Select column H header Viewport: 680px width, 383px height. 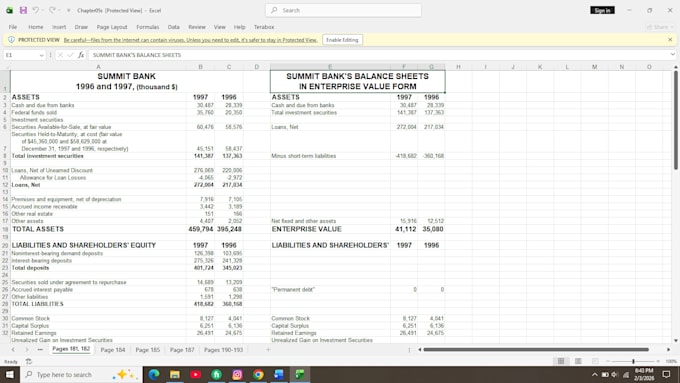pos(458,67)
